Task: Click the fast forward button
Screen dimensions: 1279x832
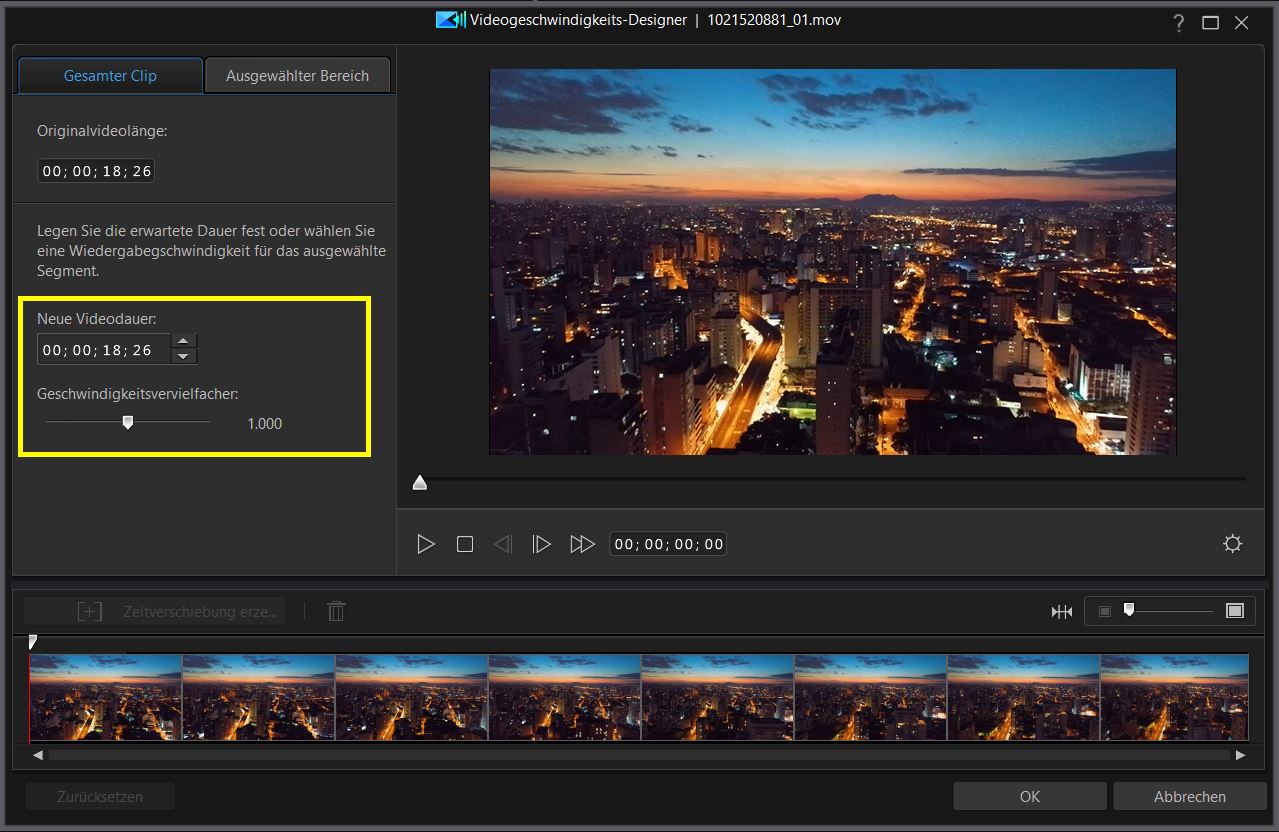Action: pyautogui.click(x=582, y=544)
